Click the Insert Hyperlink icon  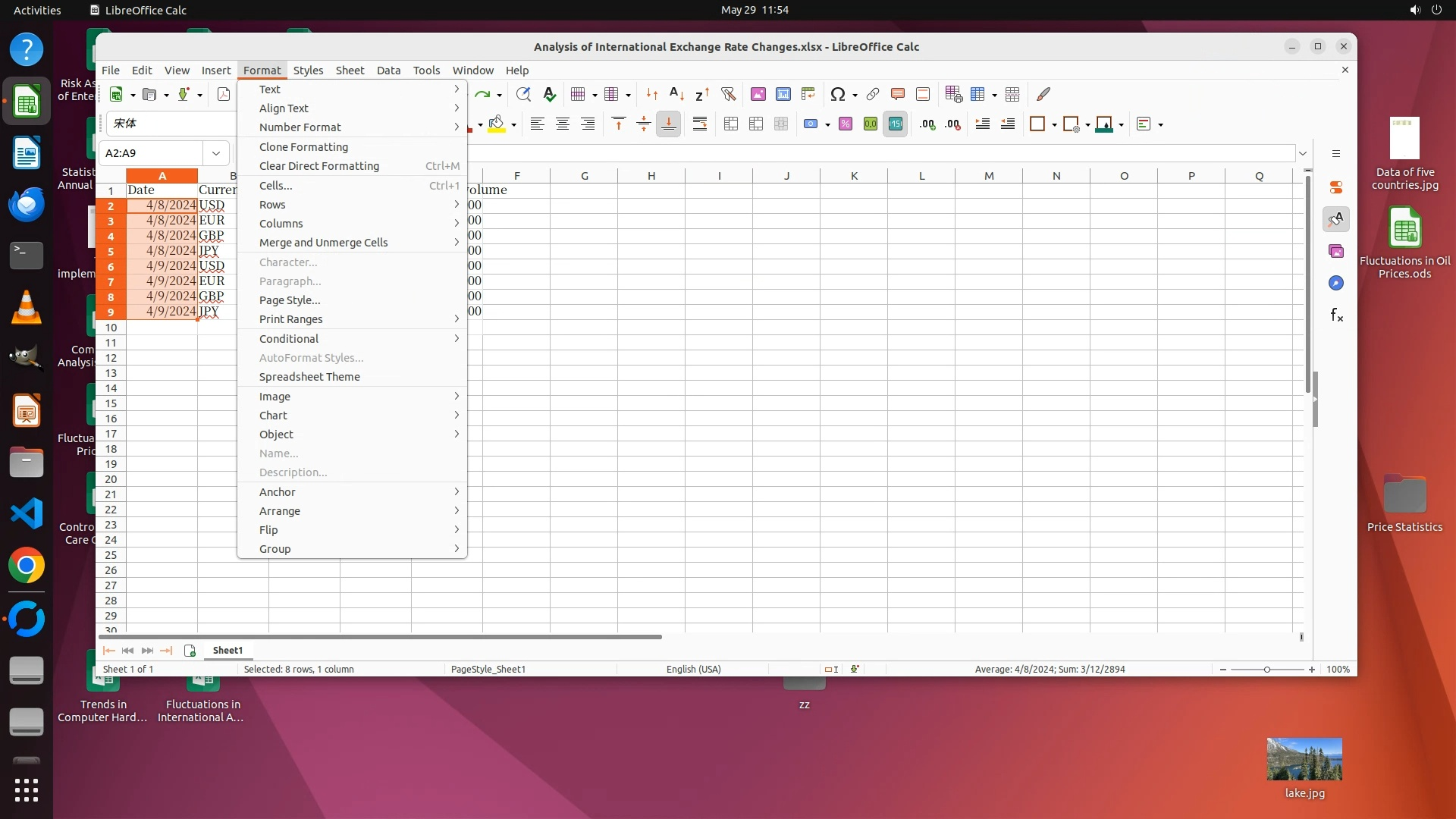(x=873, y=94)
